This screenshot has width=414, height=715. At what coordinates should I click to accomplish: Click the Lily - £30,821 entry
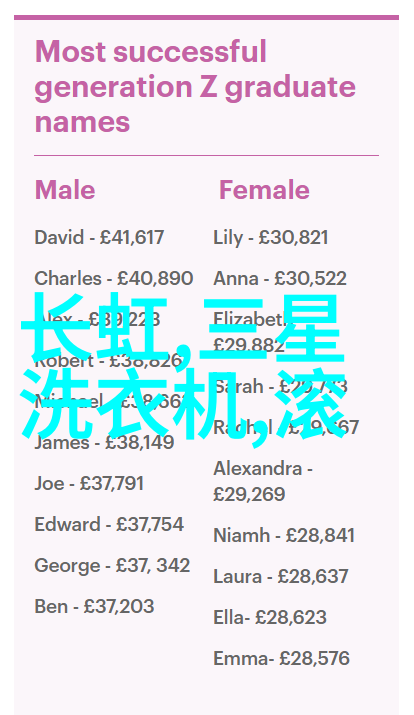click(x=270, y=238)
